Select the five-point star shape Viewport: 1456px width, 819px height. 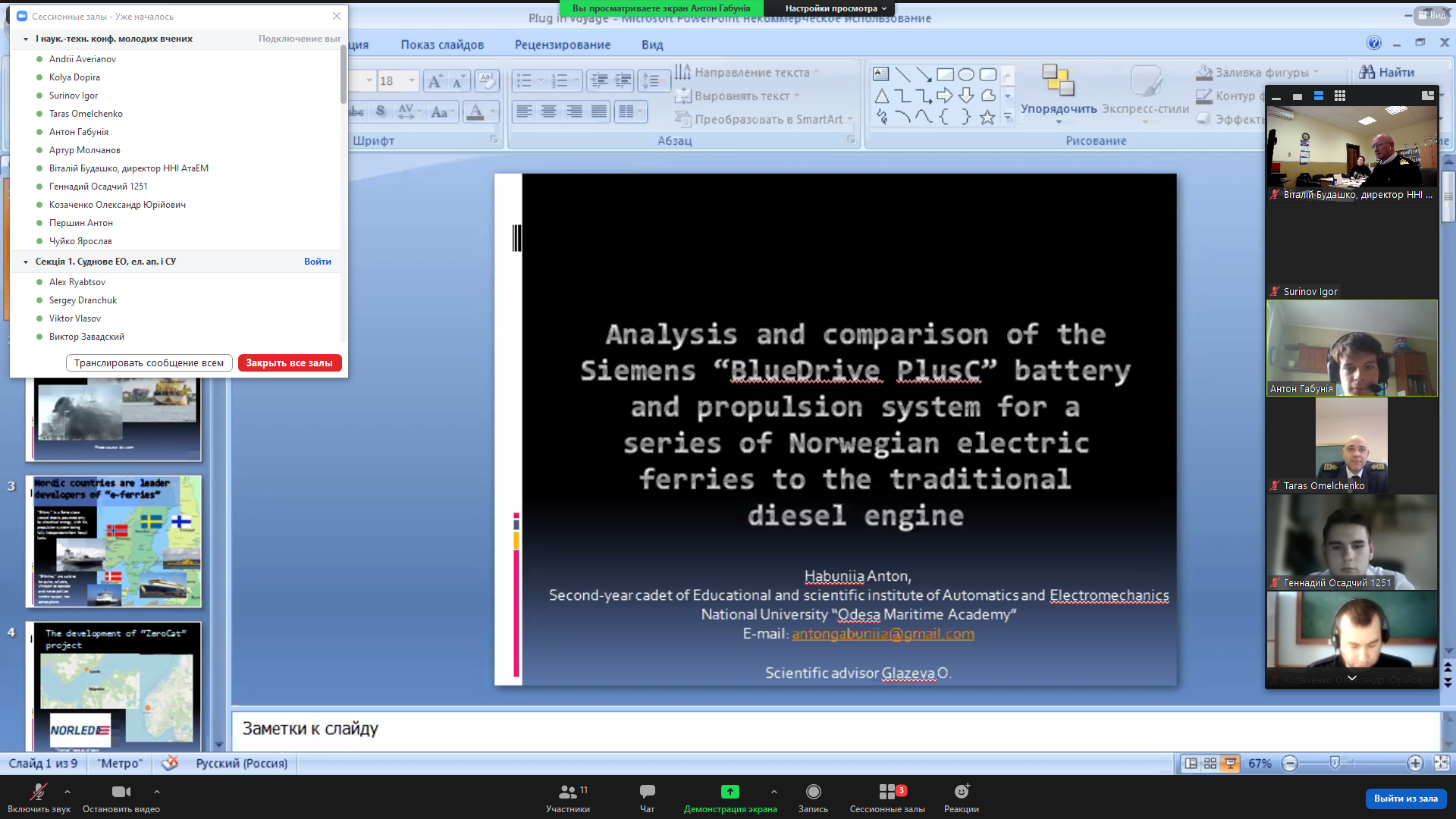click(x=987, y=117)
